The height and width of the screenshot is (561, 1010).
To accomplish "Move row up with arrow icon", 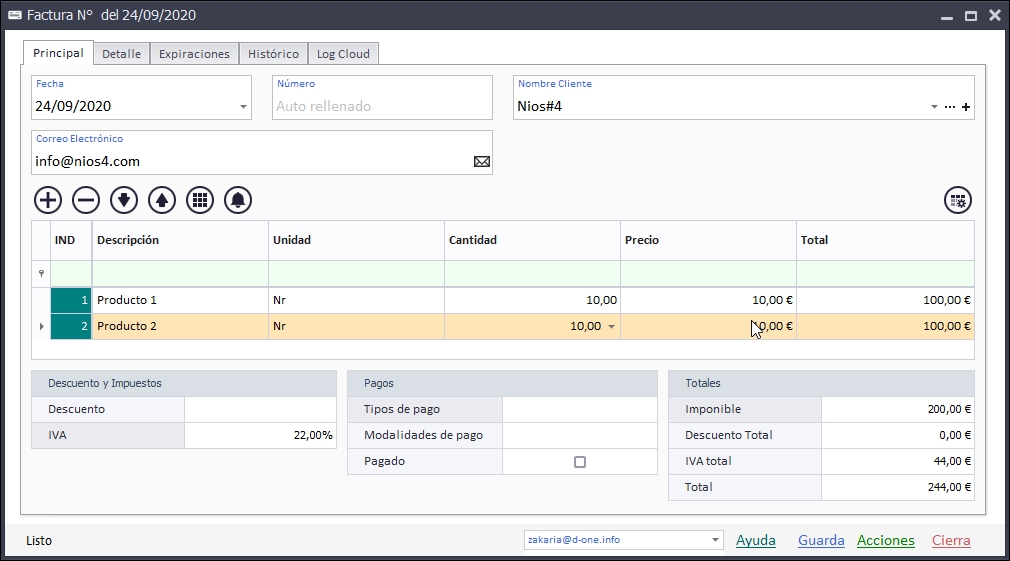I will 162,200.
